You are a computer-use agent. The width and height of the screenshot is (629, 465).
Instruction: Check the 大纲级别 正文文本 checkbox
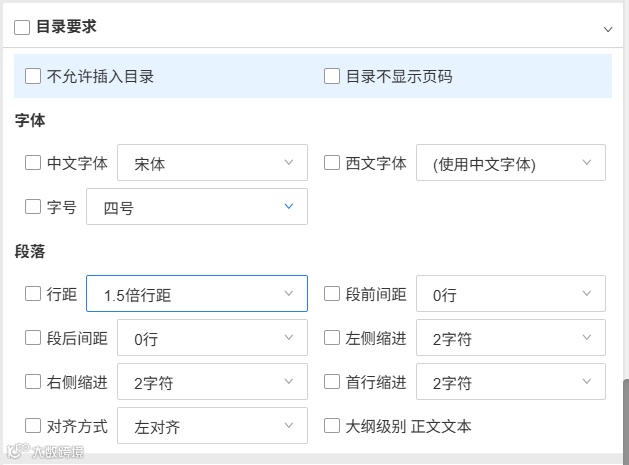click(x=332, y=426)
